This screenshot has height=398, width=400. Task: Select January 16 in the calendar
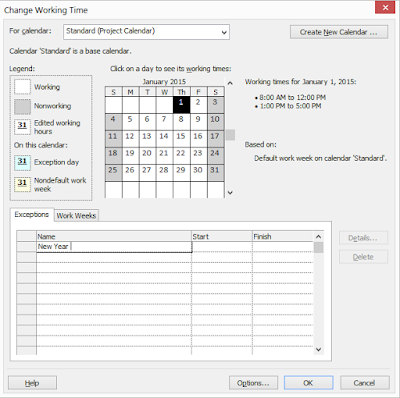[198, 139]
